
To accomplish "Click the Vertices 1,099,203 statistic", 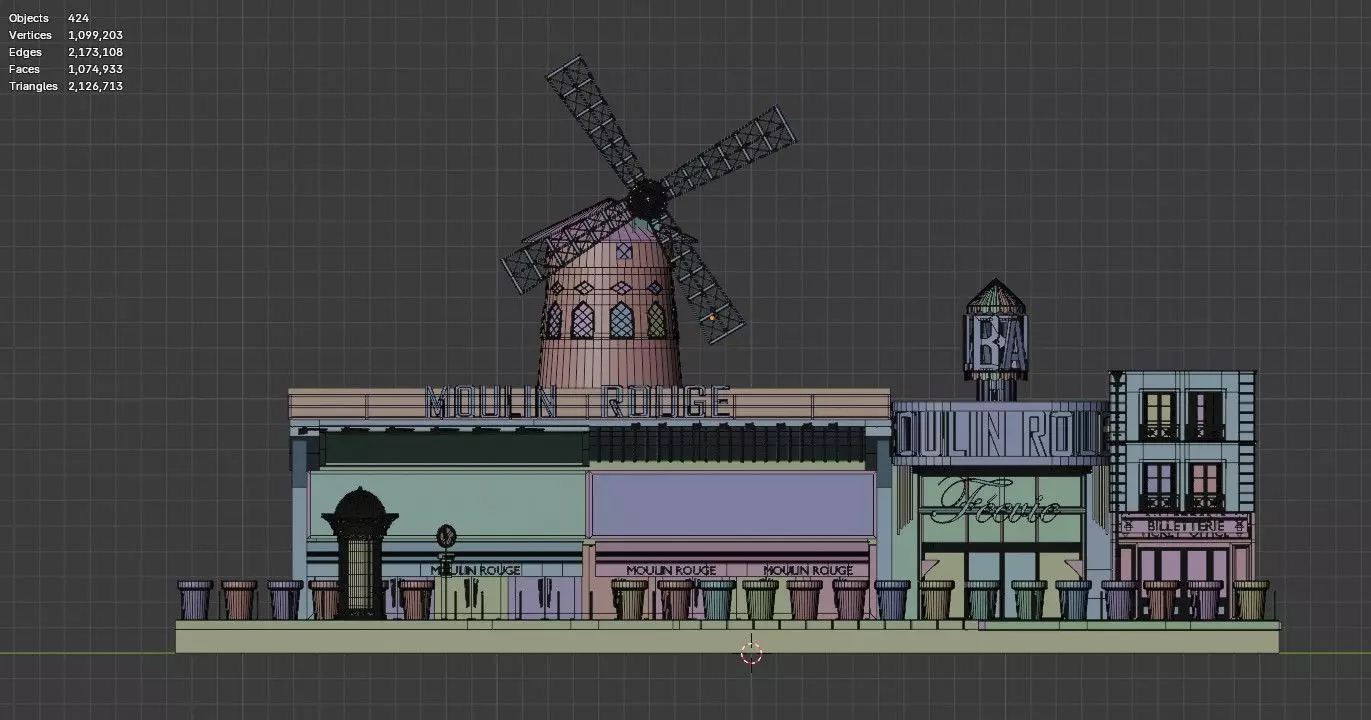I will tap(66, 35).
